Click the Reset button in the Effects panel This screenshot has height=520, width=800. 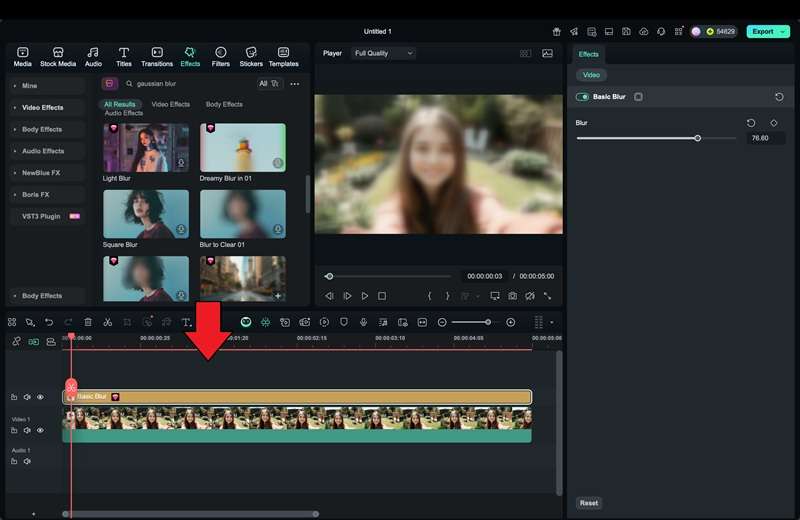tap(589, 503)
